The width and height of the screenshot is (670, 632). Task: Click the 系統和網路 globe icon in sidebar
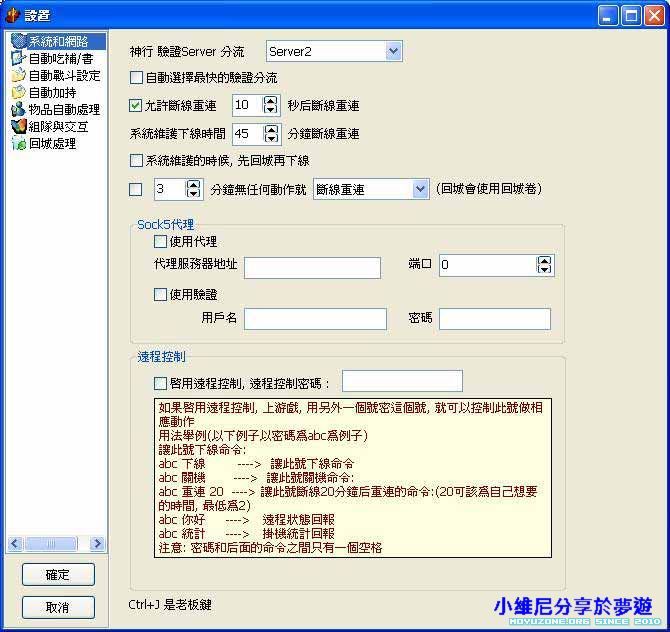[18, 41]
